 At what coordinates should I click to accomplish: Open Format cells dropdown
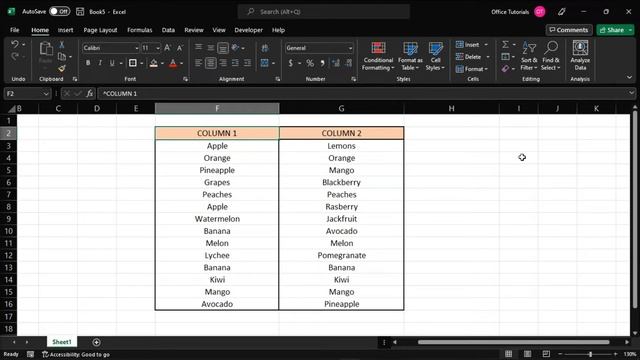[x=472, y=69]
